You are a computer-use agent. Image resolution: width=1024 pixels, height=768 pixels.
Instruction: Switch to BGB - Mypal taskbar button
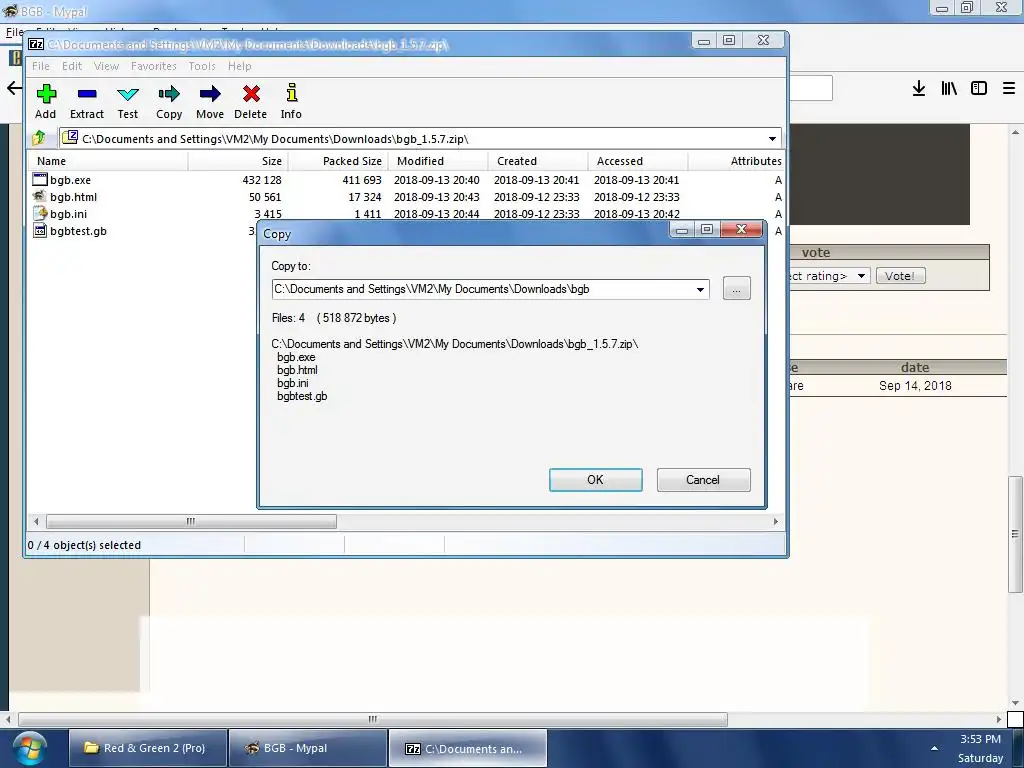pos(308,748)
